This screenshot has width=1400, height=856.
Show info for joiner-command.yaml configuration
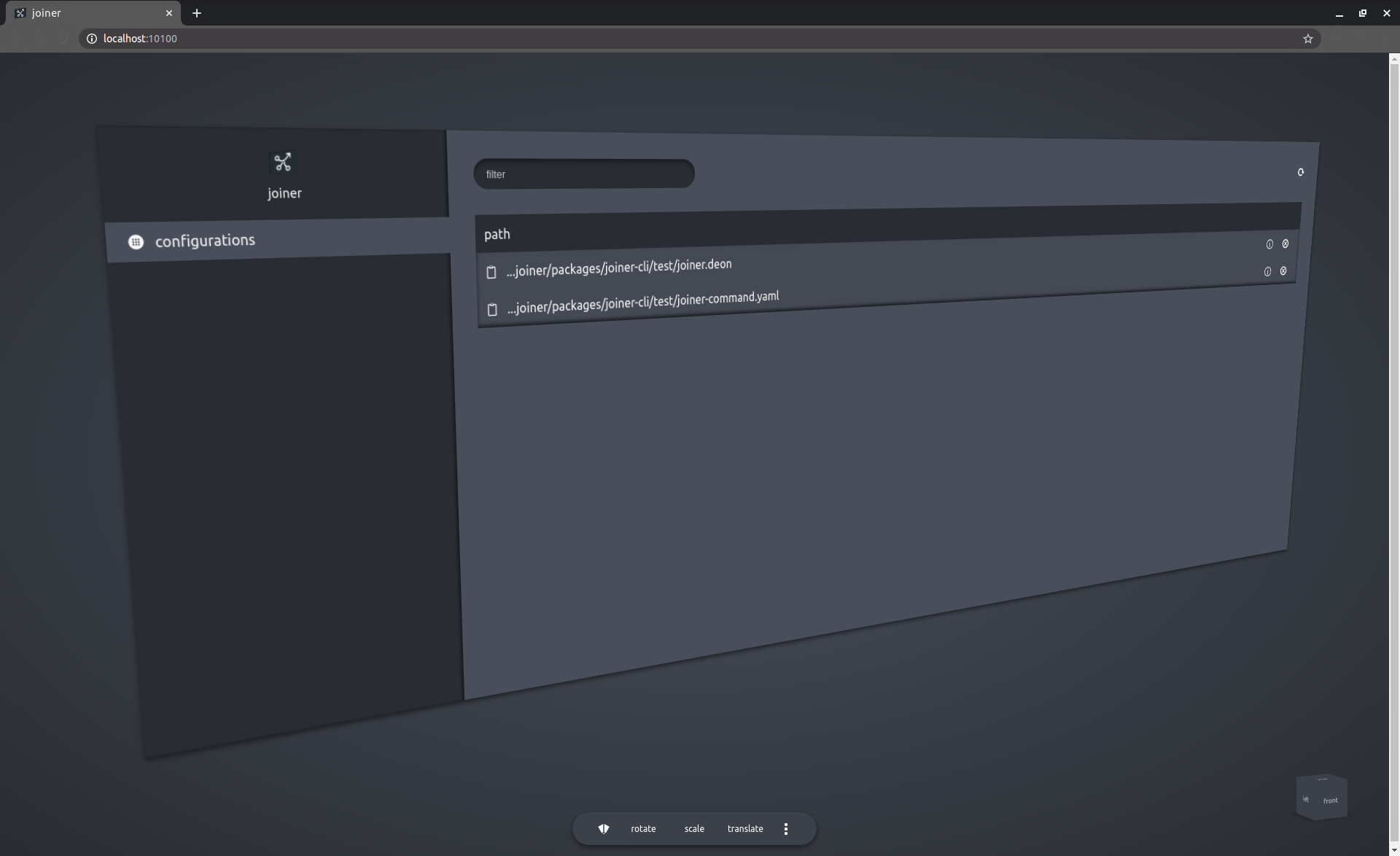[1267, 271]
